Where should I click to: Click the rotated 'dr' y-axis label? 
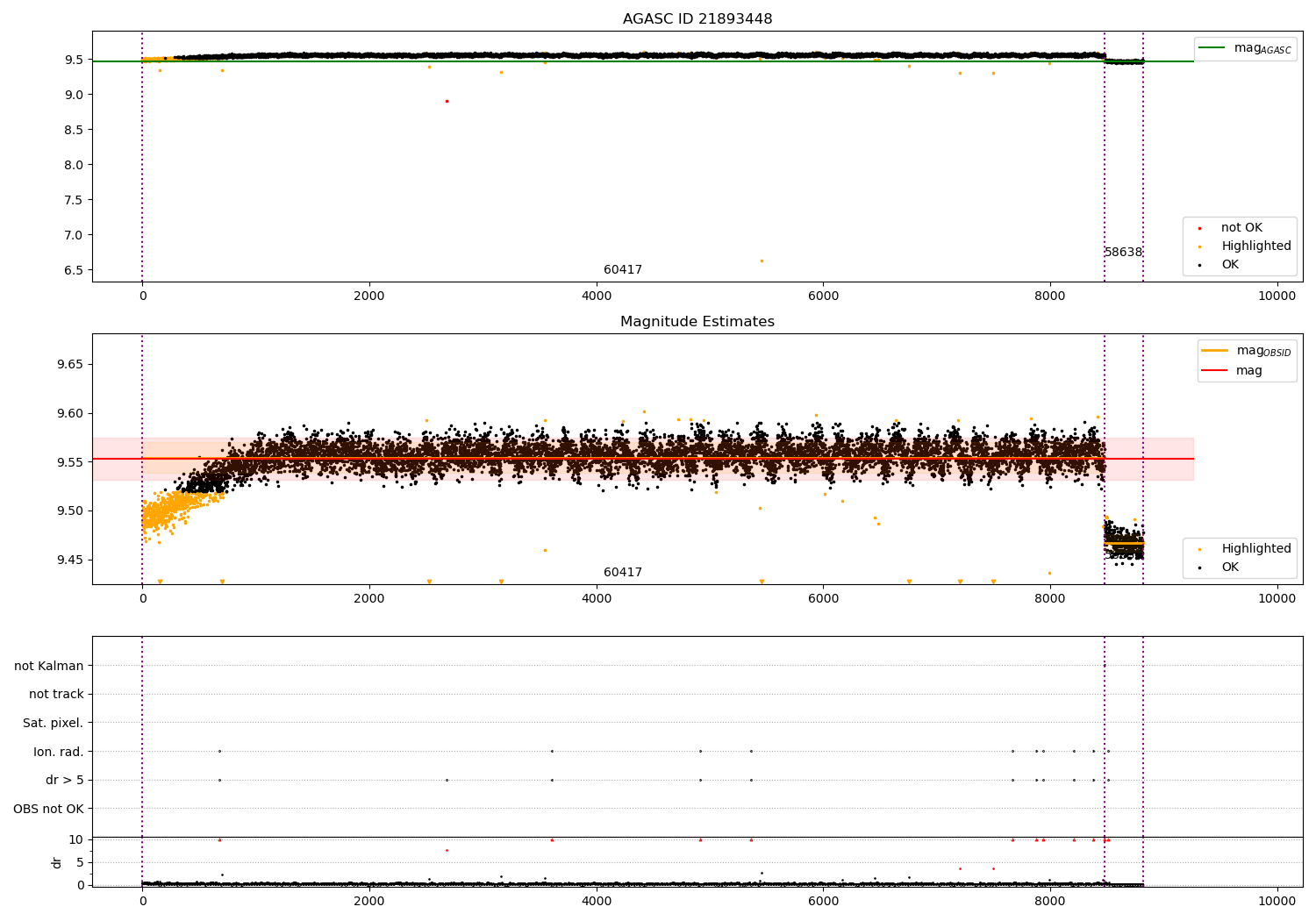[x=57, y=862]
